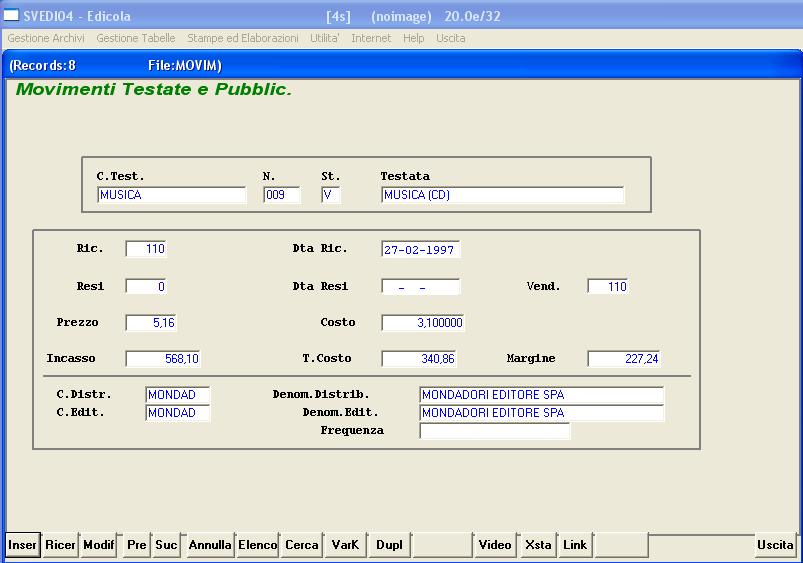Screen dimensions: 803x563
Task: Click the Ricer button
Action: [x=60, y=545]
